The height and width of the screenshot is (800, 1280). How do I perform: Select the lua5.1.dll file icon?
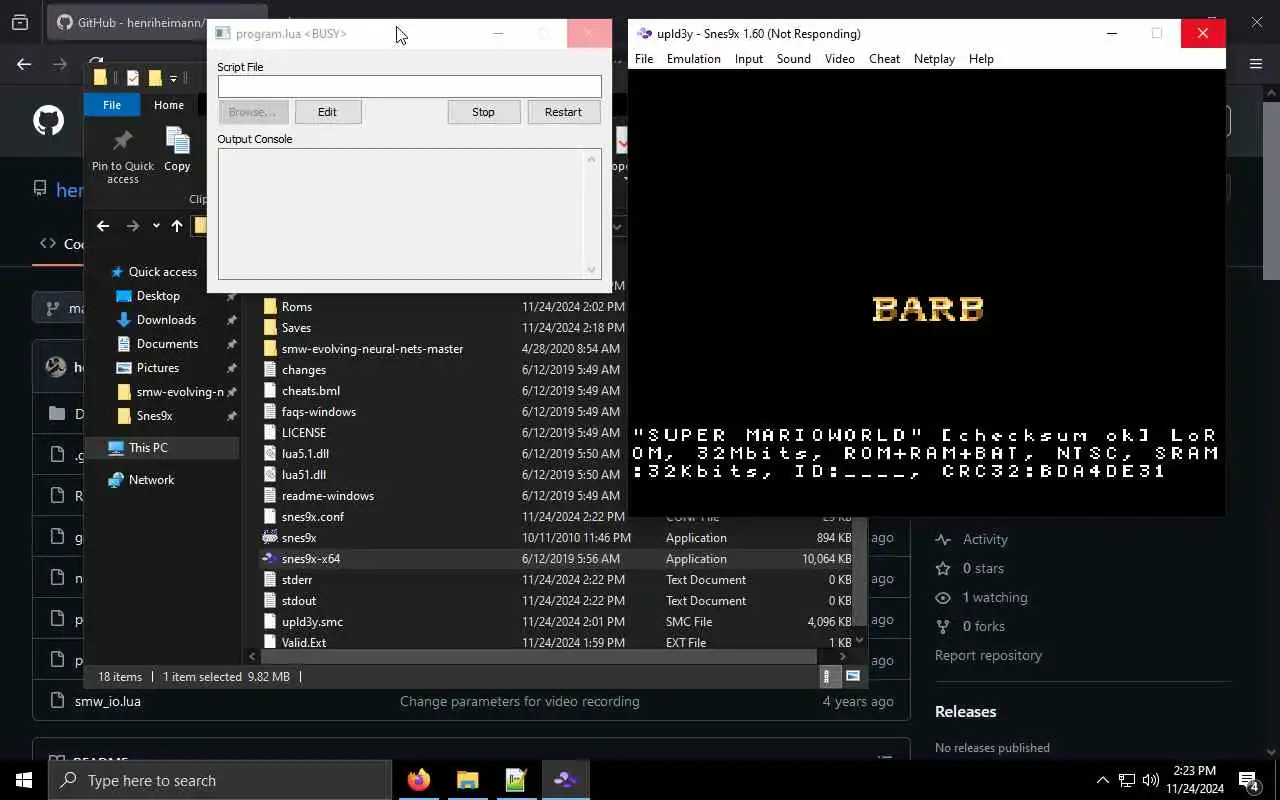pos(269,454)
